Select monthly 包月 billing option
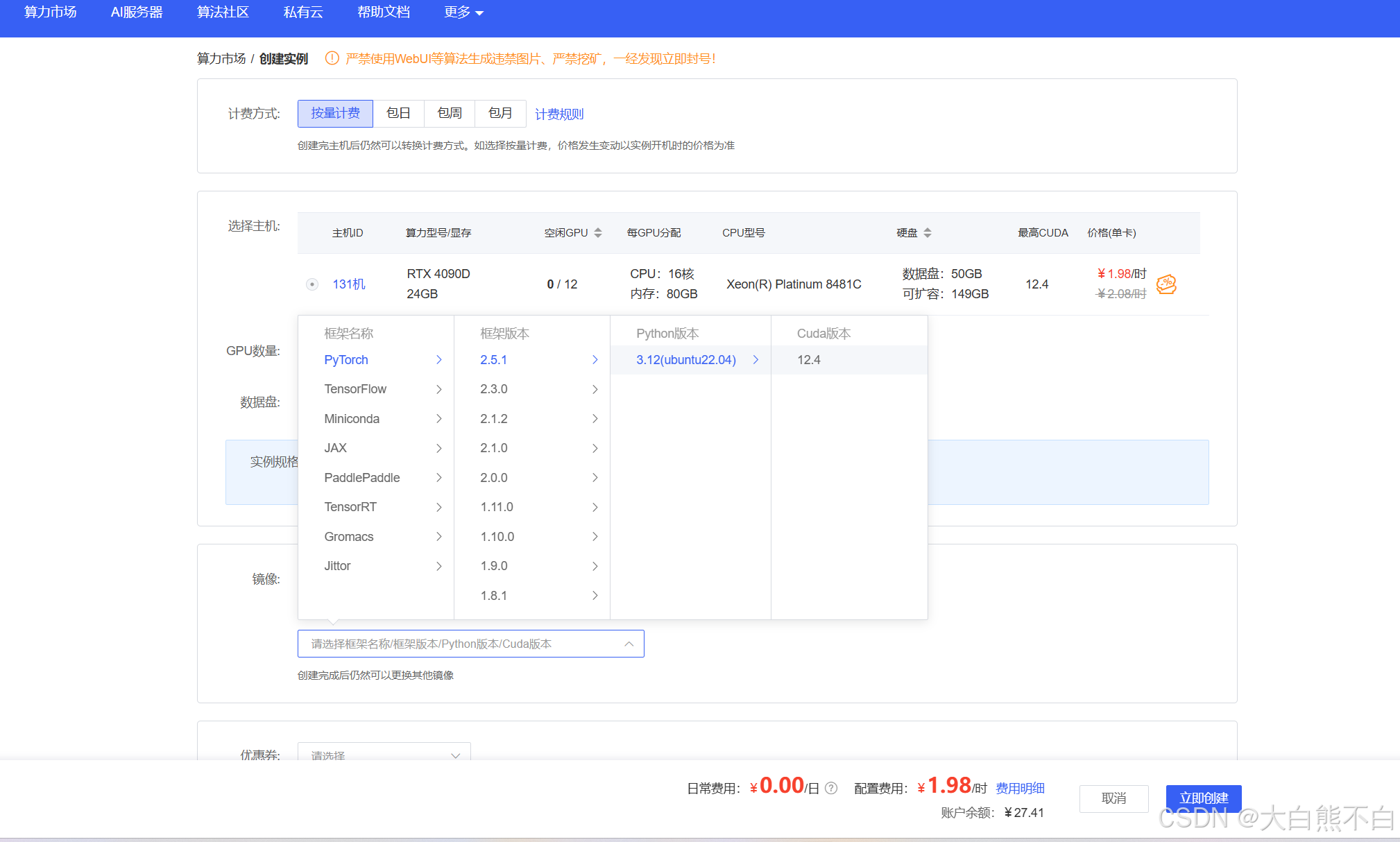 [500, 113]
